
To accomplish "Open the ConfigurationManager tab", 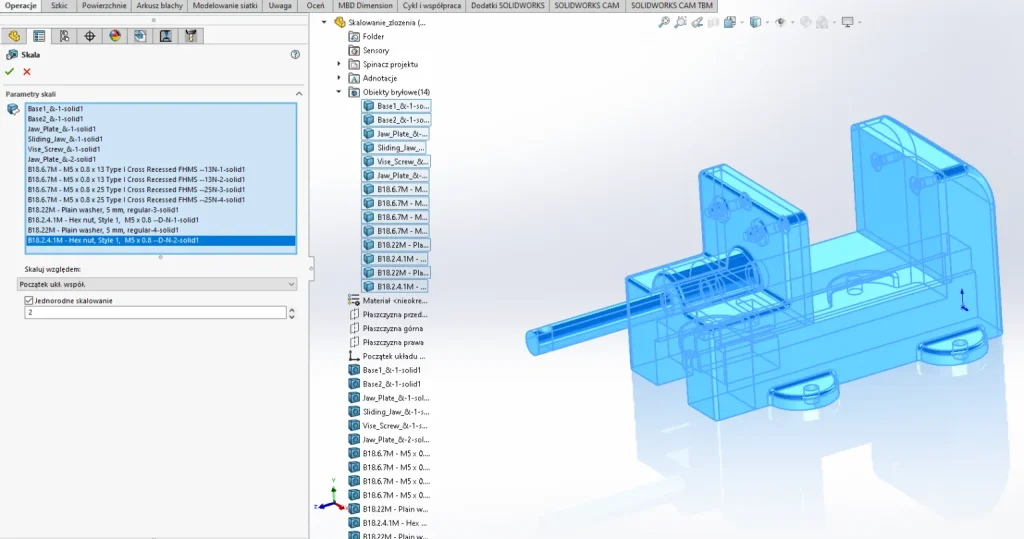I will [64, 36].
